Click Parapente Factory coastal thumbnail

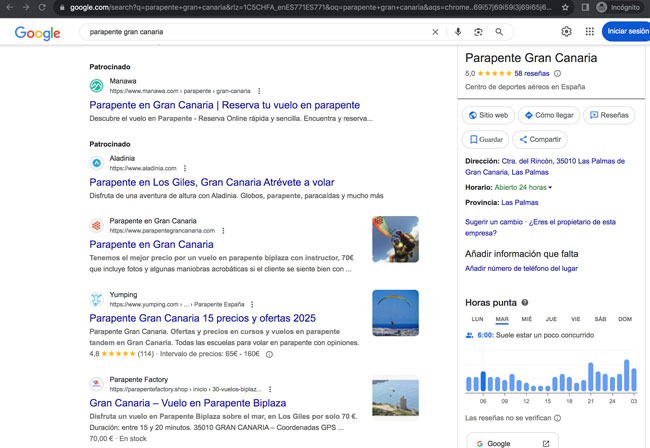click(395, 397)
